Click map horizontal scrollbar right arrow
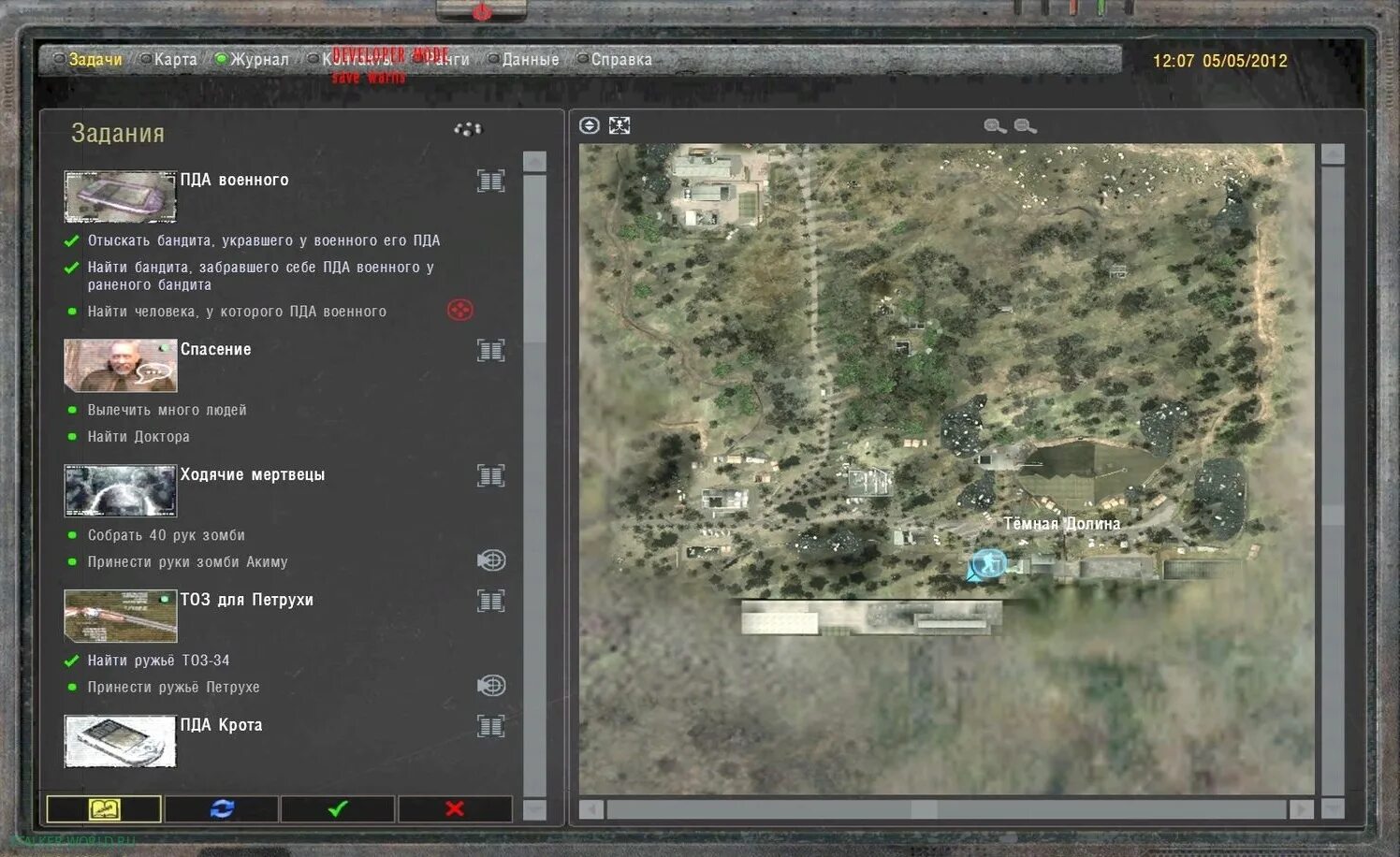This screenshot has width=1400, height=857. pyautogui.click(x=1301, y=809)
